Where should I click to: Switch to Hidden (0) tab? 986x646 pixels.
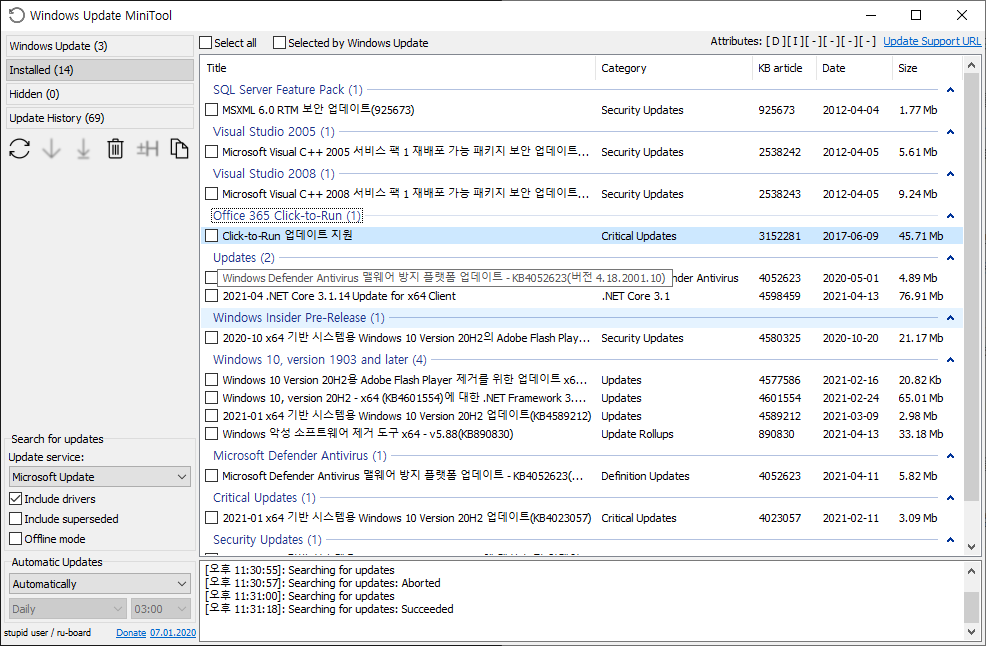(x=100, y=94)
